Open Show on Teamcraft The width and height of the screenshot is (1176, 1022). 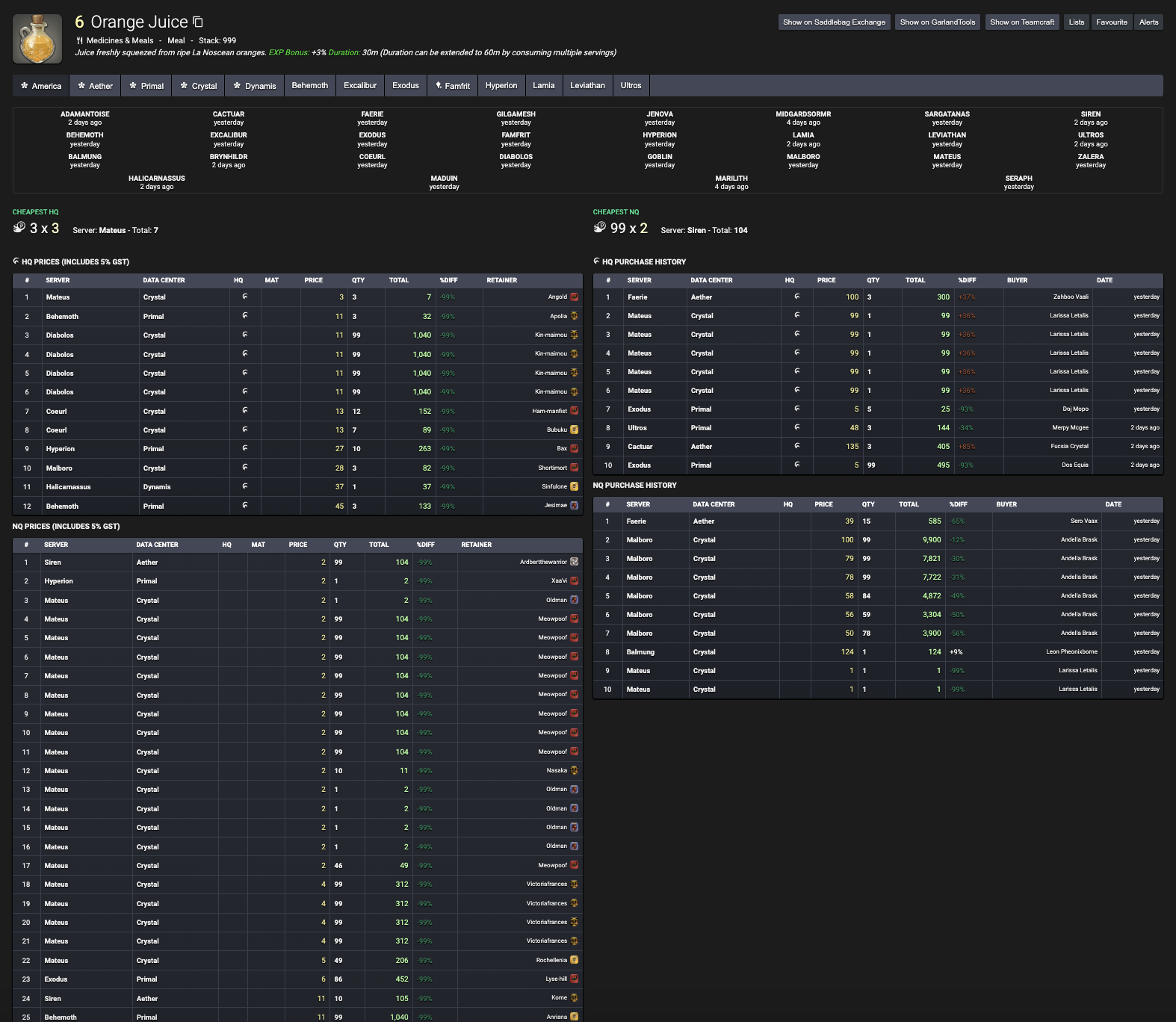click(1022, 22)
